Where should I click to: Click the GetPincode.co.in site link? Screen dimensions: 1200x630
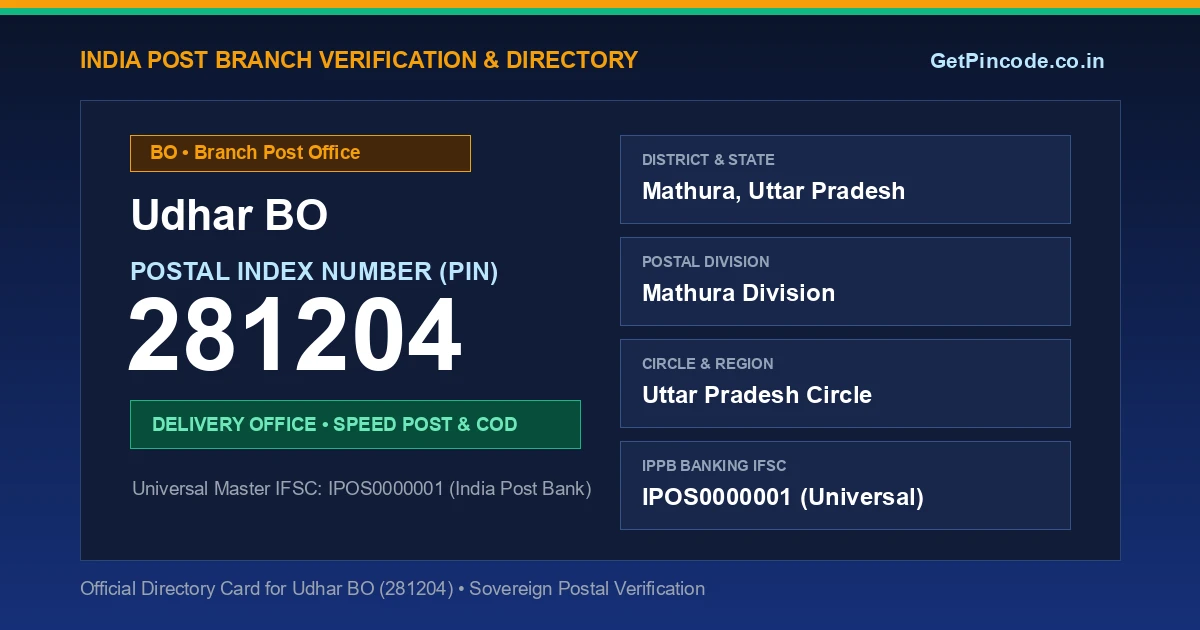(1017, 61)
